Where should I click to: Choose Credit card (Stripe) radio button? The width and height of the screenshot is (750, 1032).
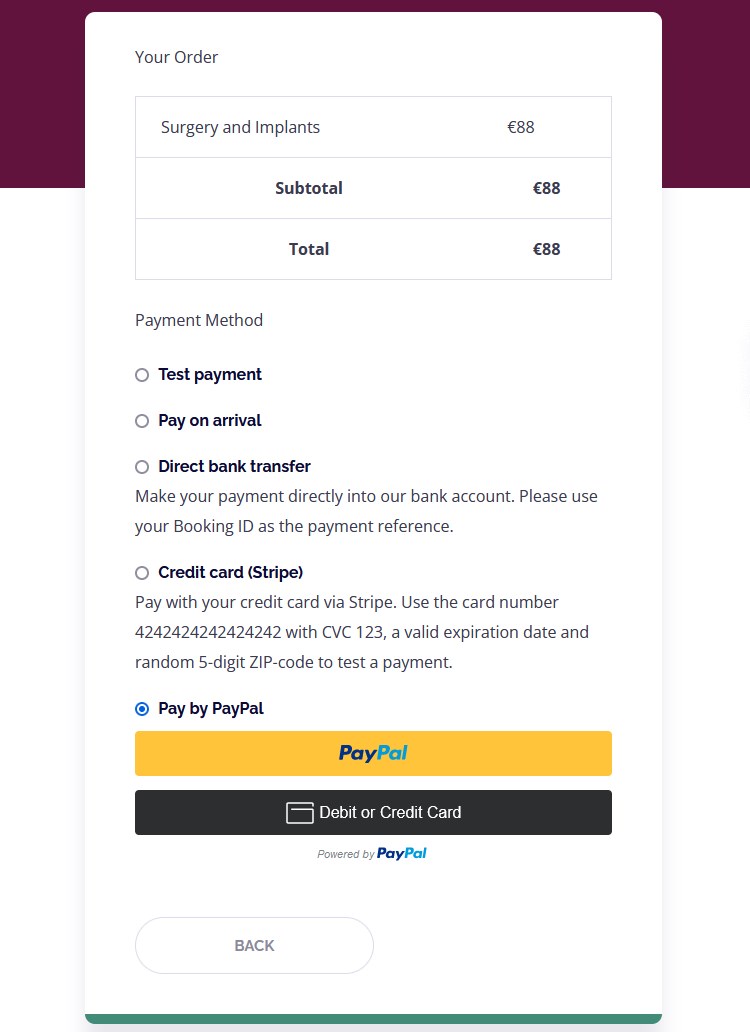click(x=142, y=573)
